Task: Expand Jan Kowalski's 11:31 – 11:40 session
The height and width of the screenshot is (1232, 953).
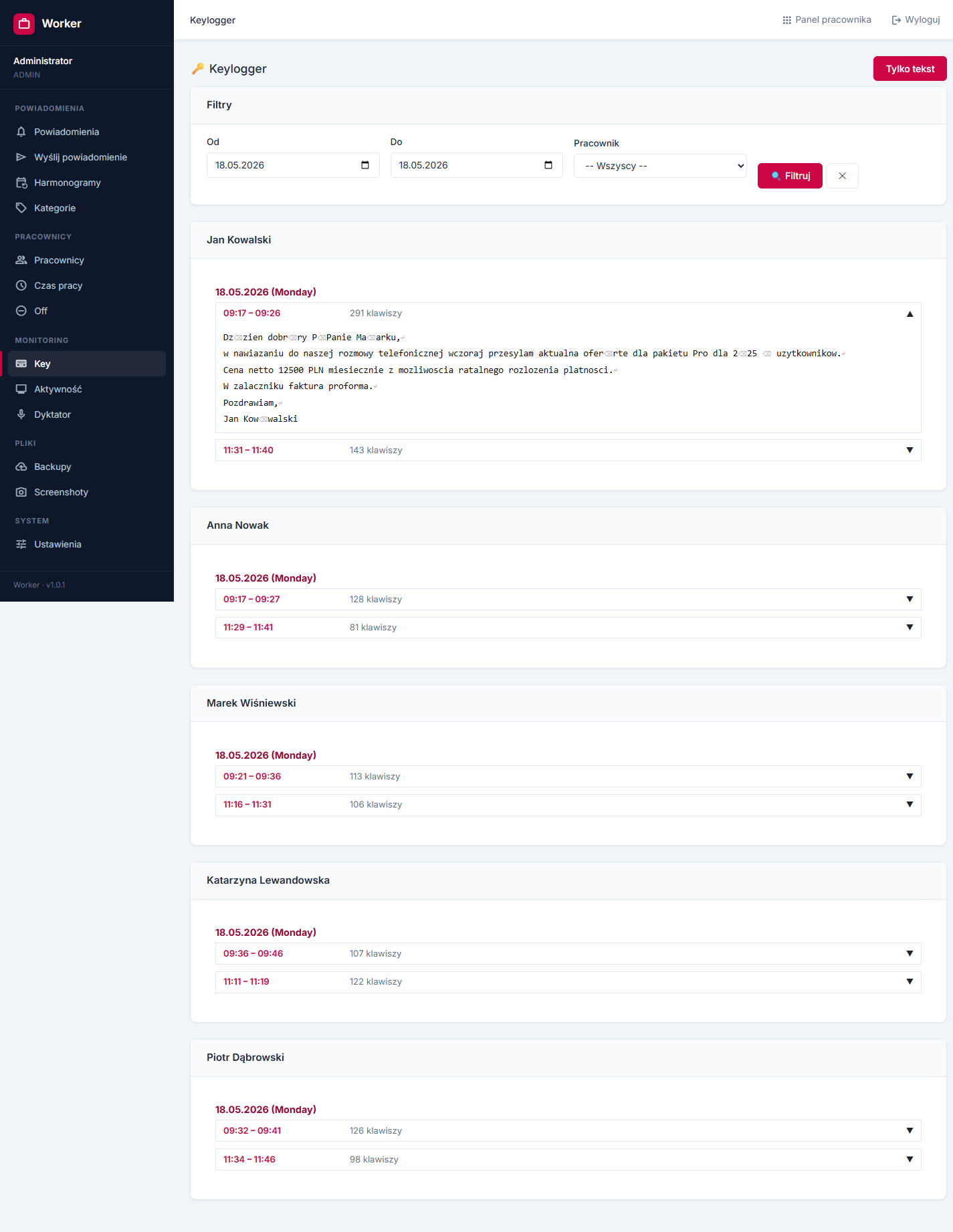Action: pyautogui.click(x=568, y=451)
